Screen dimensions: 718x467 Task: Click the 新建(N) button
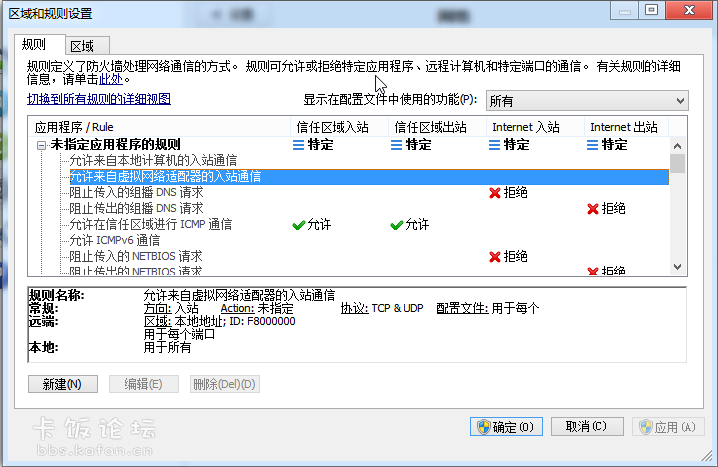(x=63, y=384)
